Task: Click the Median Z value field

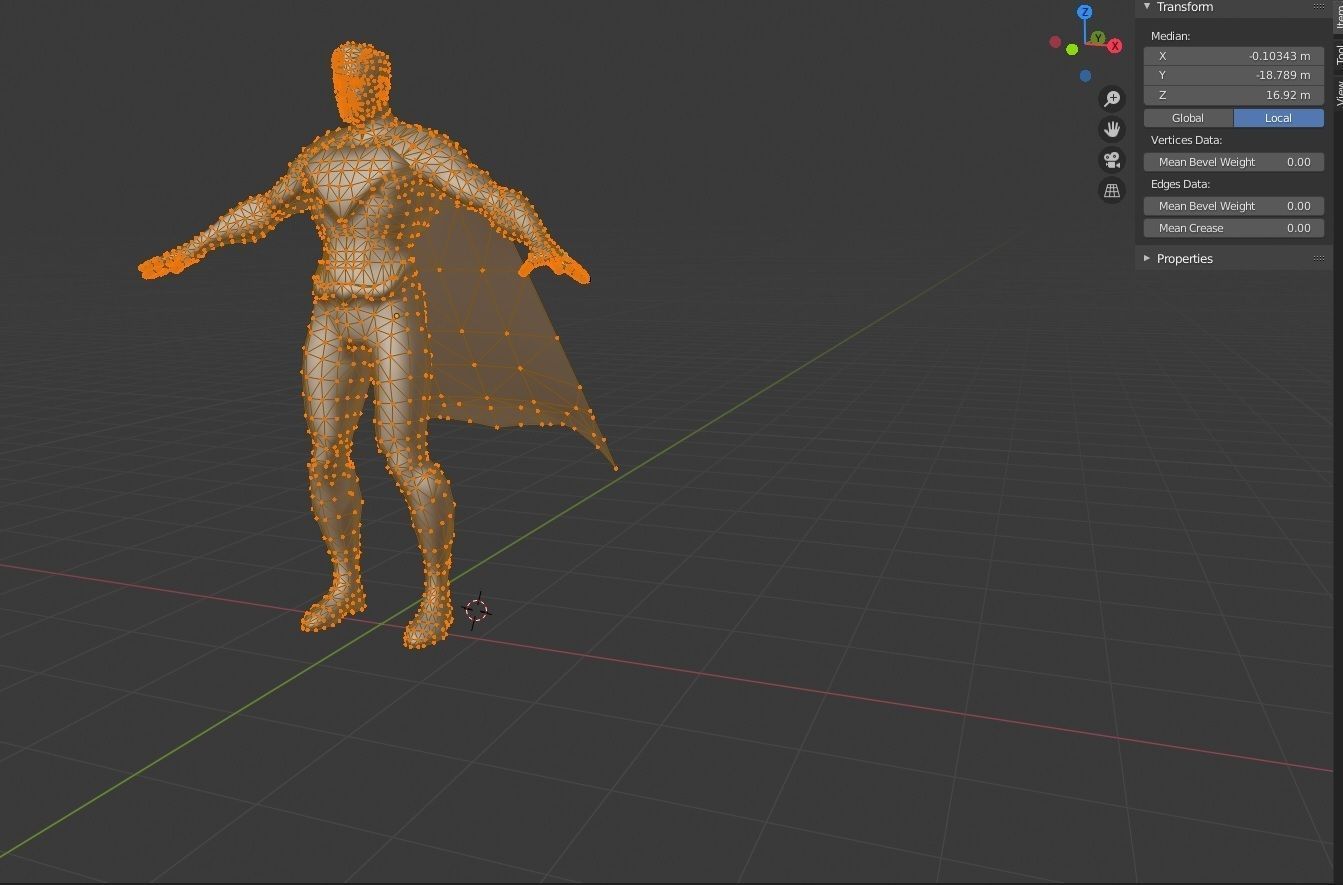Action: point(1234,95)
